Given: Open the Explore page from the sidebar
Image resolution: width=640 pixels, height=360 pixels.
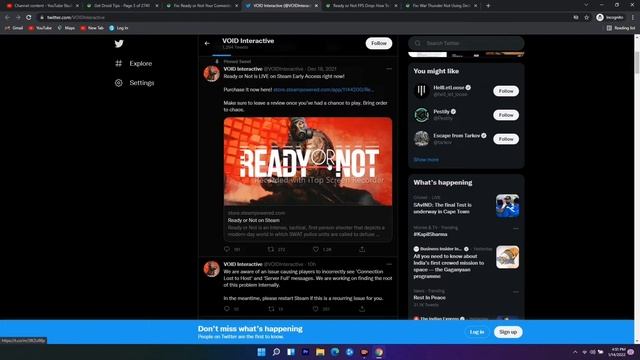Looking at the screenshot, I should pyautogui.click(x=133, y=63).
